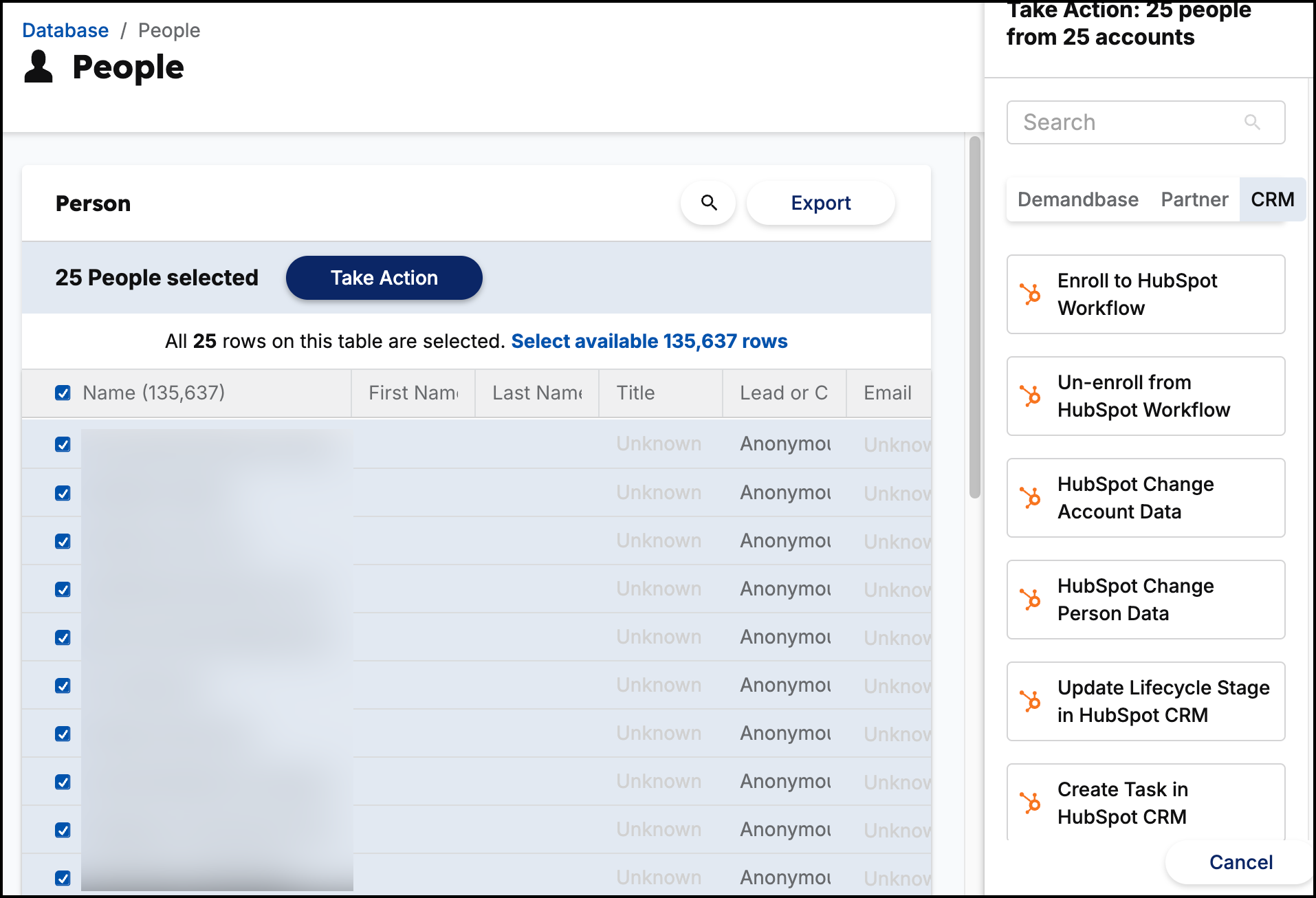Choose HubSpot Change Person Data action
This screenshot has width=1316, height=898.
[1145, 600]
